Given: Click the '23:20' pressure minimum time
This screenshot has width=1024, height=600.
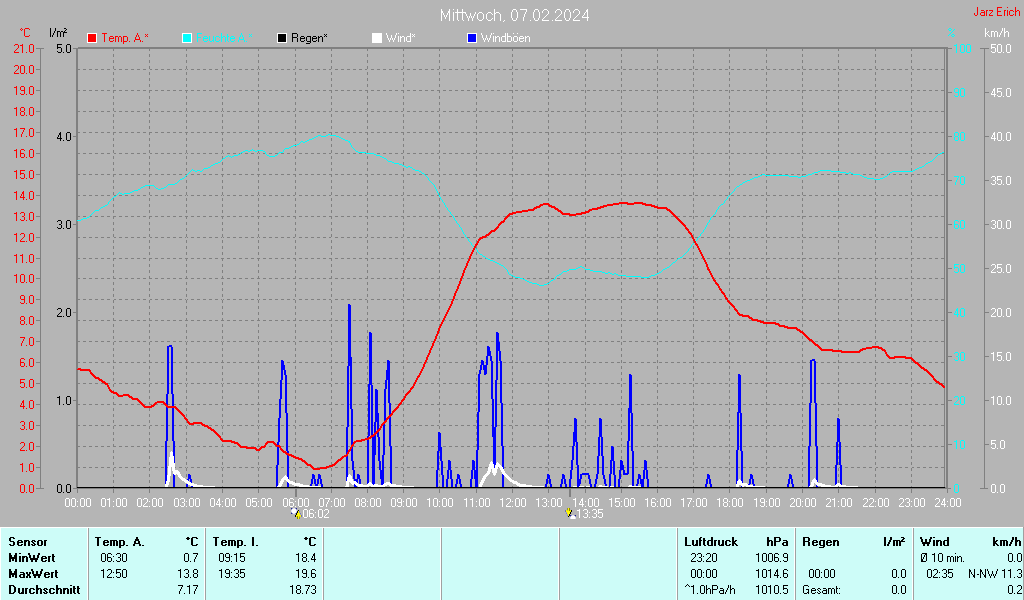Looking at the screenshot, I should click(704, 558).
